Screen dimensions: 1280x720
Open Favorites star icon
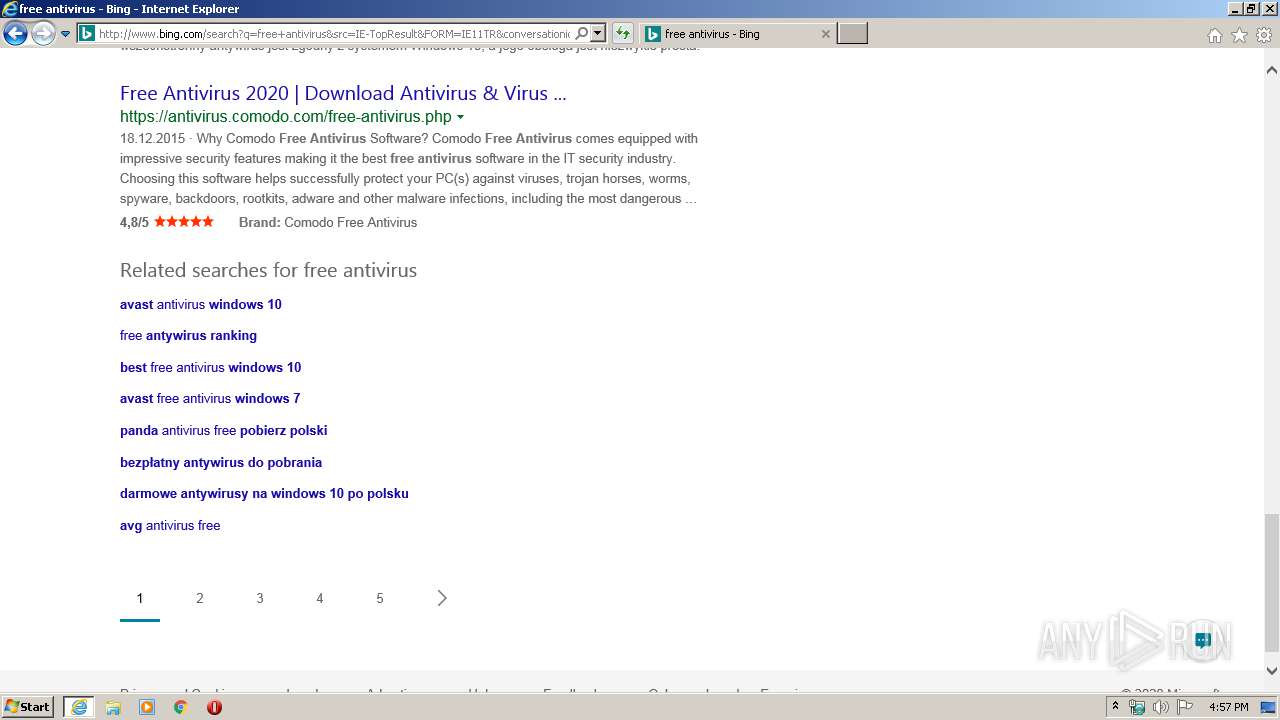pyautogui.click(x=1239, y=35)
